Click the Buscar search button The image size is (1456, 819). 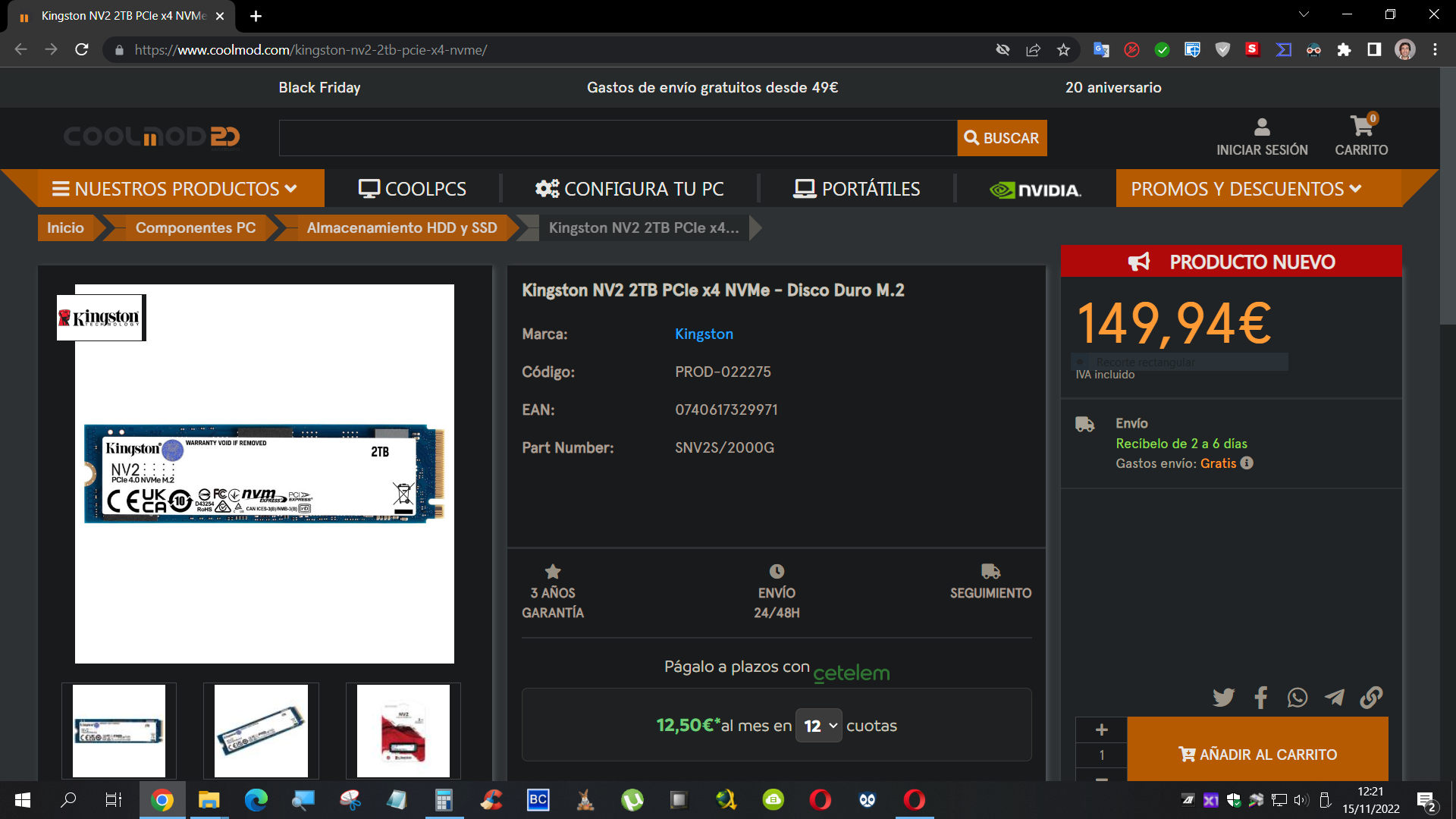pyautogui.click(x=1002, y=138)
